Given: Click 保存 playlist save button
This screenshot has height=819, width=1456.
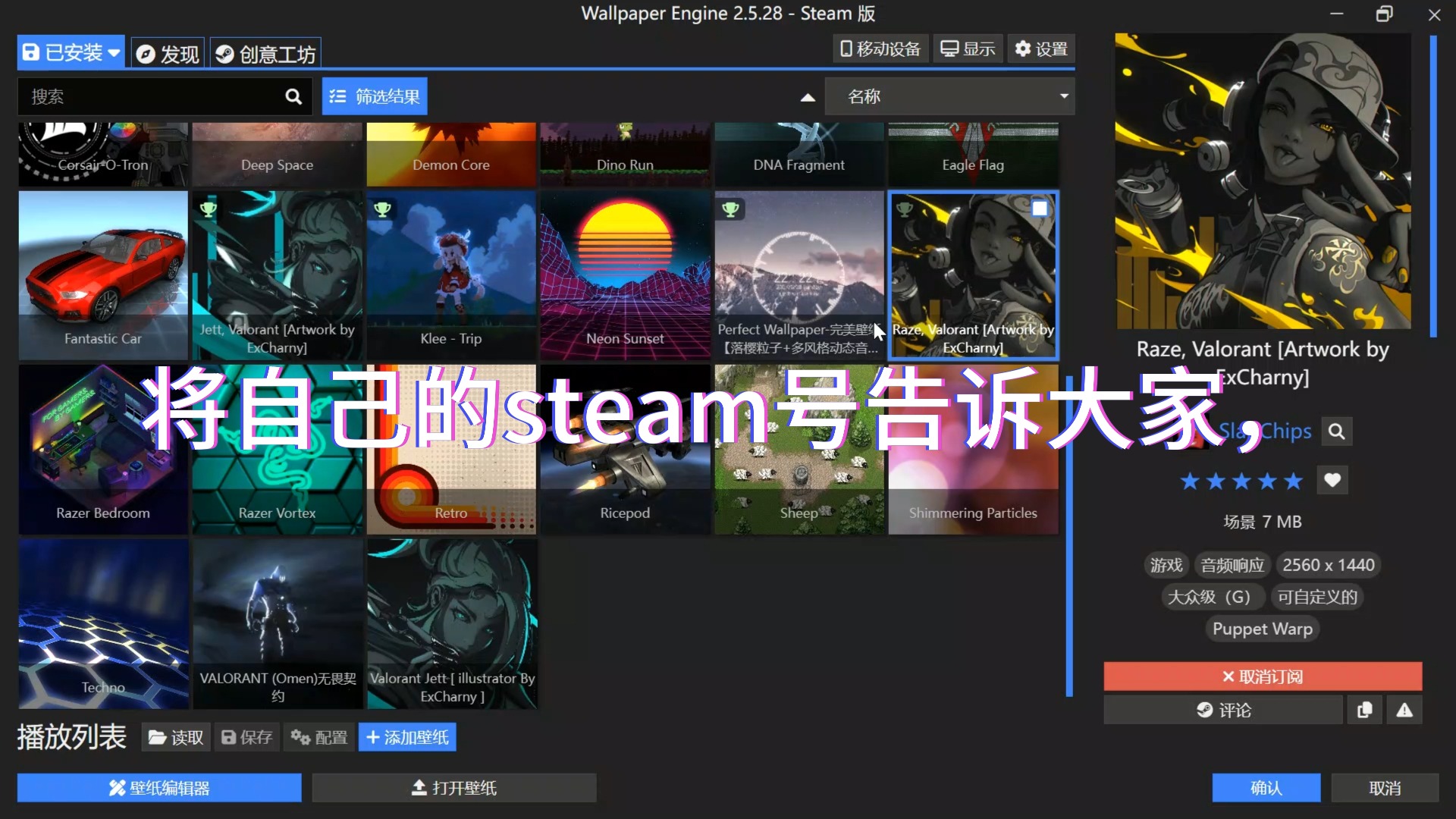Looking at the screenshot, I should pyautogui.click(x=246, y=737).
